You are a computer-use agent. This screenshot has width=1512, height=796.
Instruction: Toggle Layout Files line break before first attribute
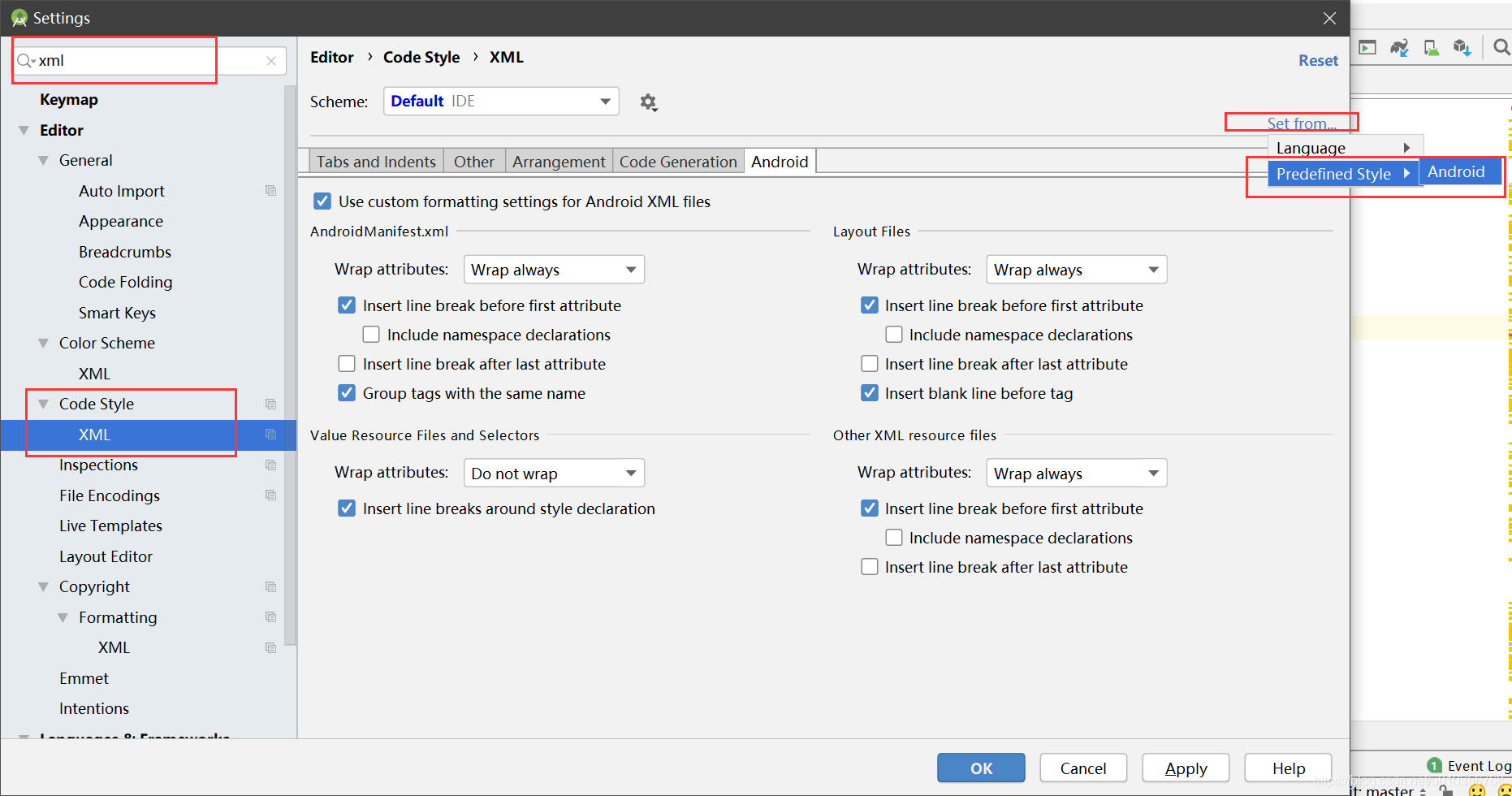(x=870, y=305)
